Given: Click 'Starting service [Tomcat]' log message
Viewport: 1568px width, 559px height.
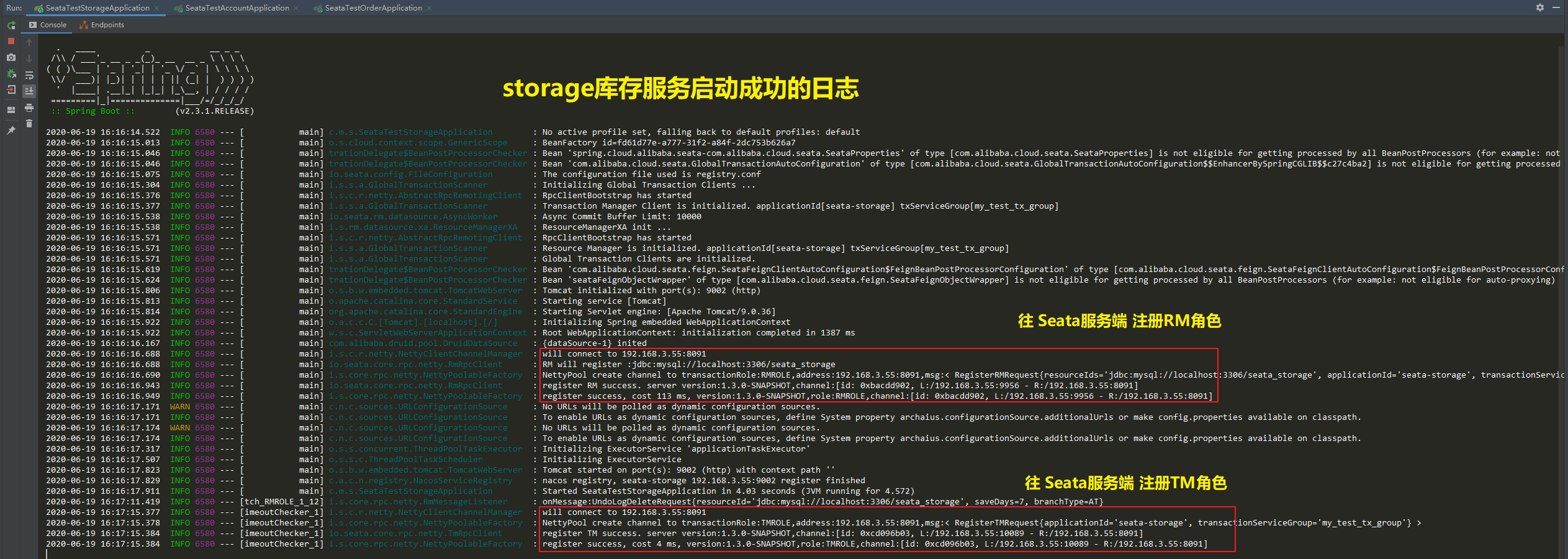Looking at the screenshot, I should (x=605, y=301).
